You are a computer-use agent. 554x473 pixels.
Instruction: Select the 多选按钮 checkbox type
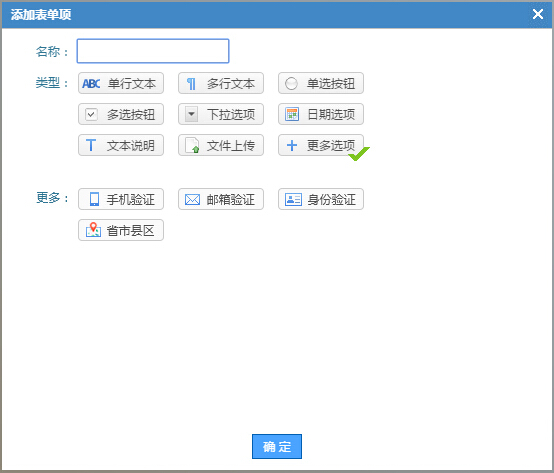[x=121, y=114]
